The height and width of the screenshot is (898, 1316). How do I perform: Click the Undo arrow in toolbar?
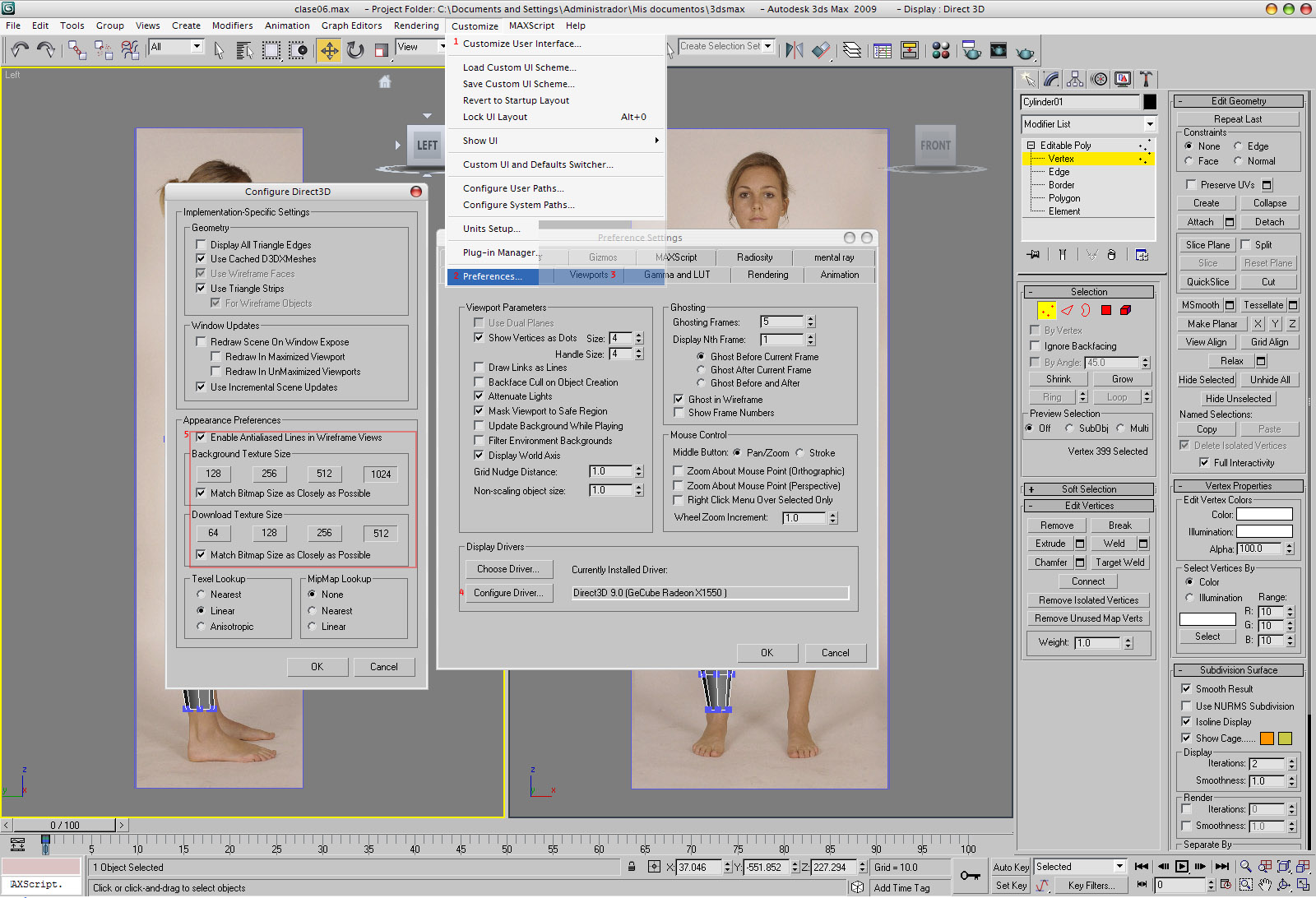20,51
